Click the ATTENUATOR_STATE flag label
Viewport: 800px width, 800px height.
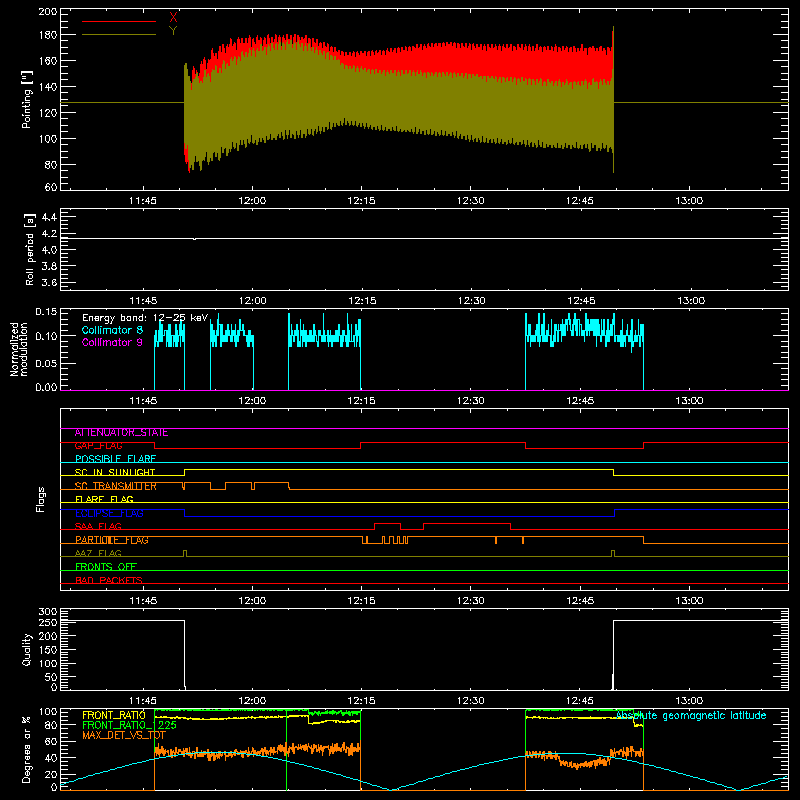tap(121, 433)
